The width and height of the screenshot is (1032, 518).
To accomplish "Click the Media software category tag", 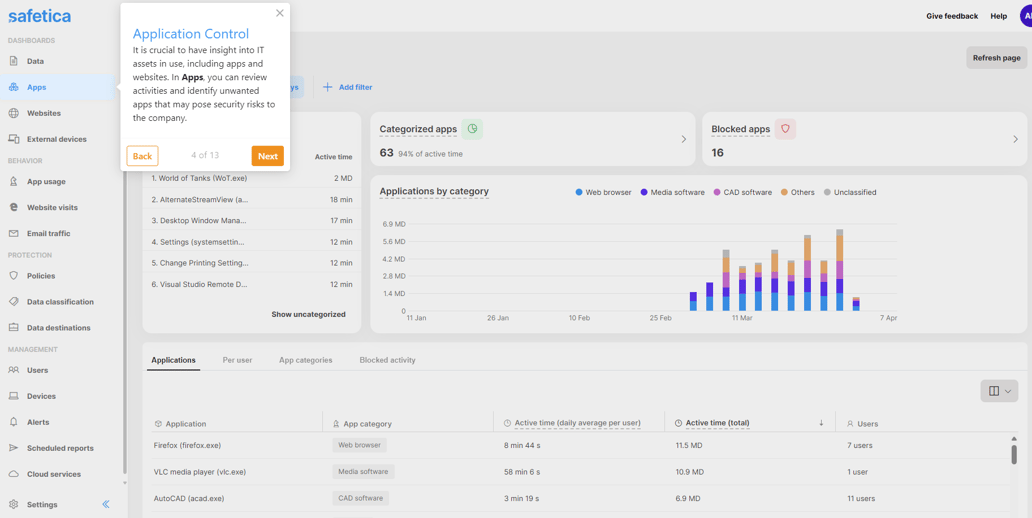I will pos(363,471).
